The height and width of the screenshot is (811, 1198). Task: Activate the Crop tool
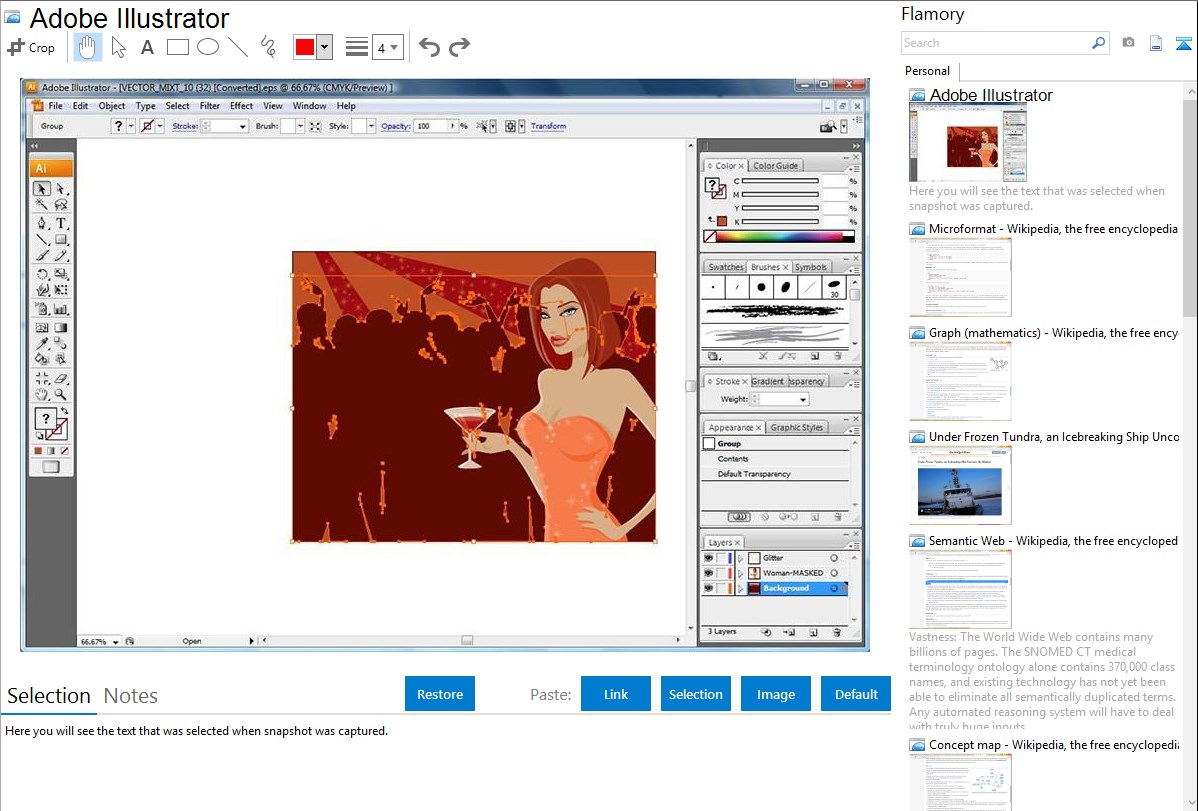[x=32, y=47]
